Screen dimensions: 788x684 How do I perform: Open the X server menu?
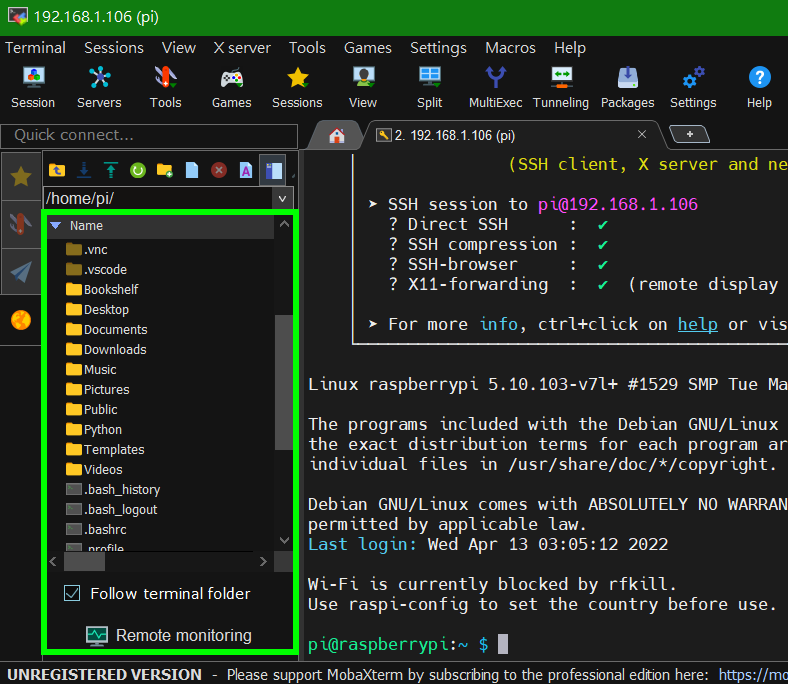242,48
